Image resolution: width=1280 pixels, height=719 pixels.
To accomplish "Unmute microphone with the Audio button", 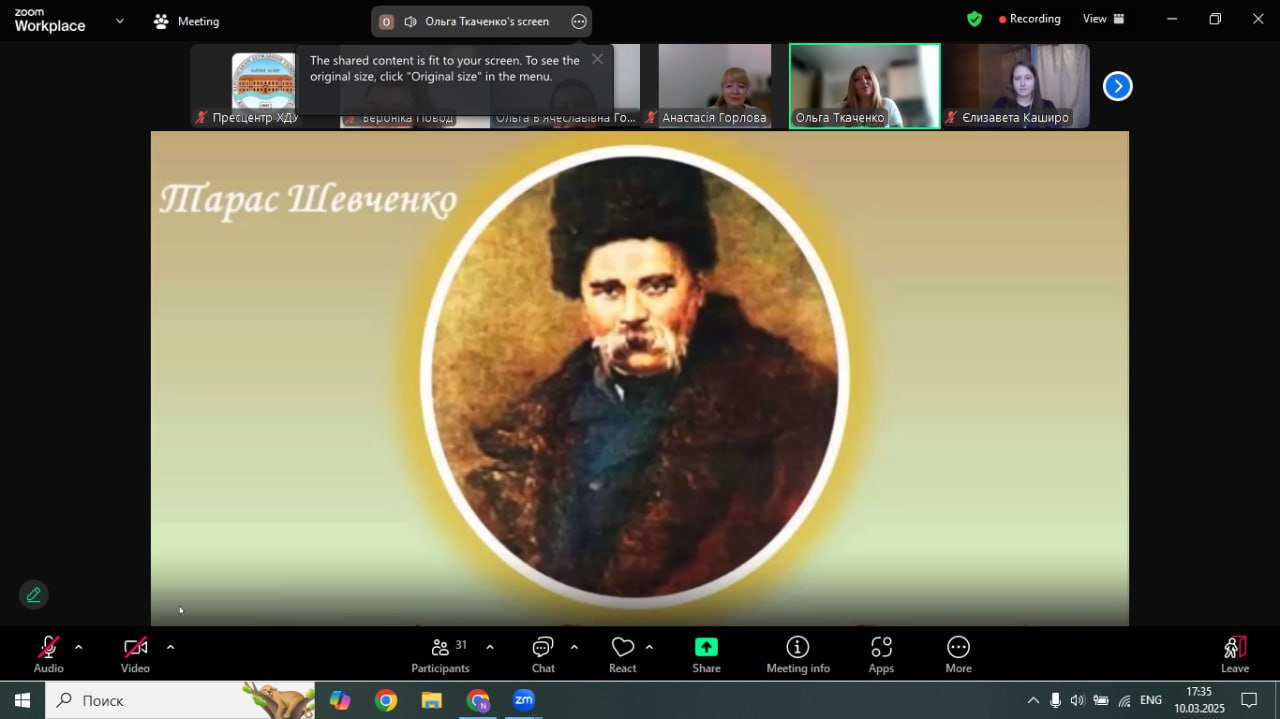I will click(x=48, y=655).
